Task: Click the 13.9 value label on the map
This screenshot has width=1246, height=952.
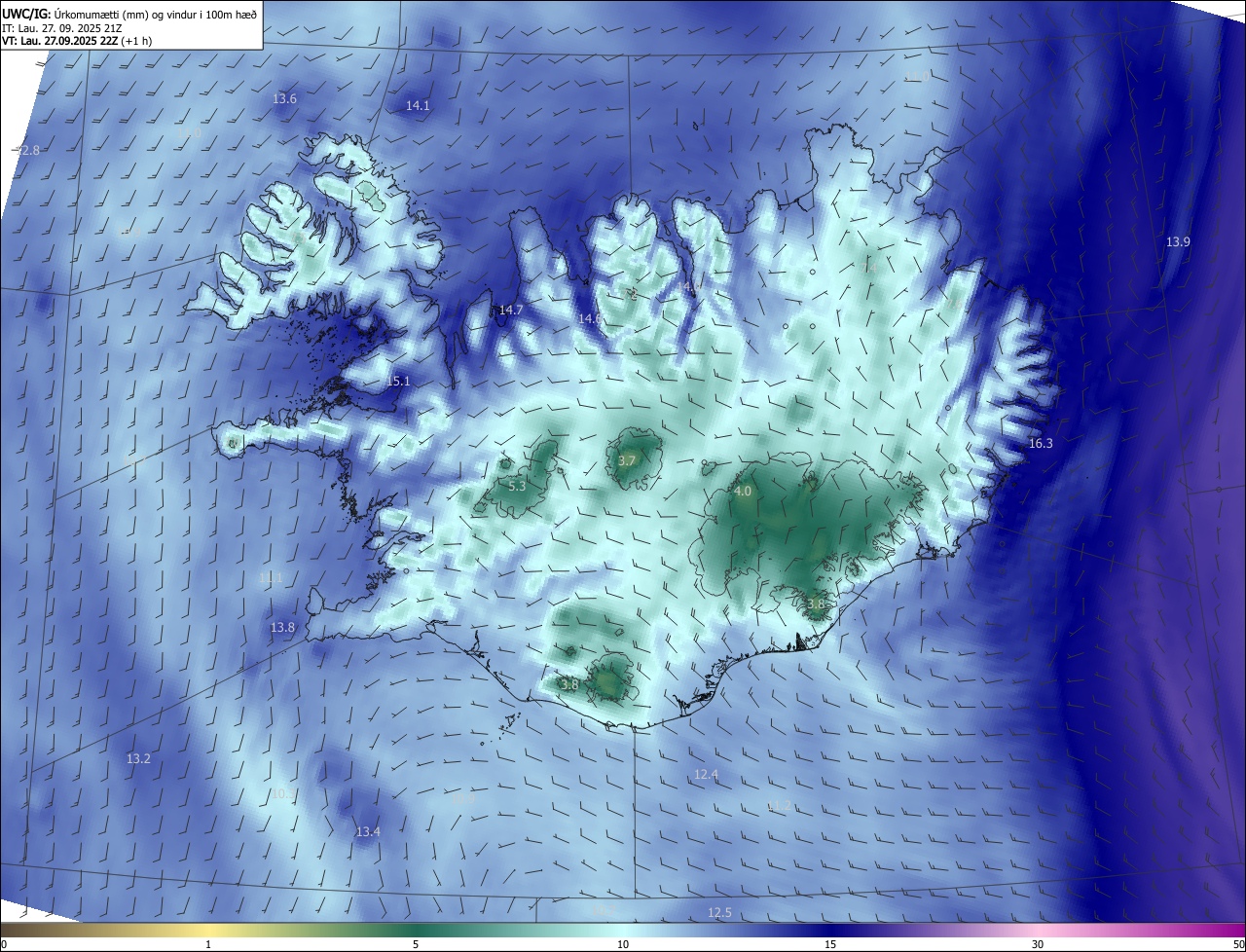Action: coord(1178,241)
